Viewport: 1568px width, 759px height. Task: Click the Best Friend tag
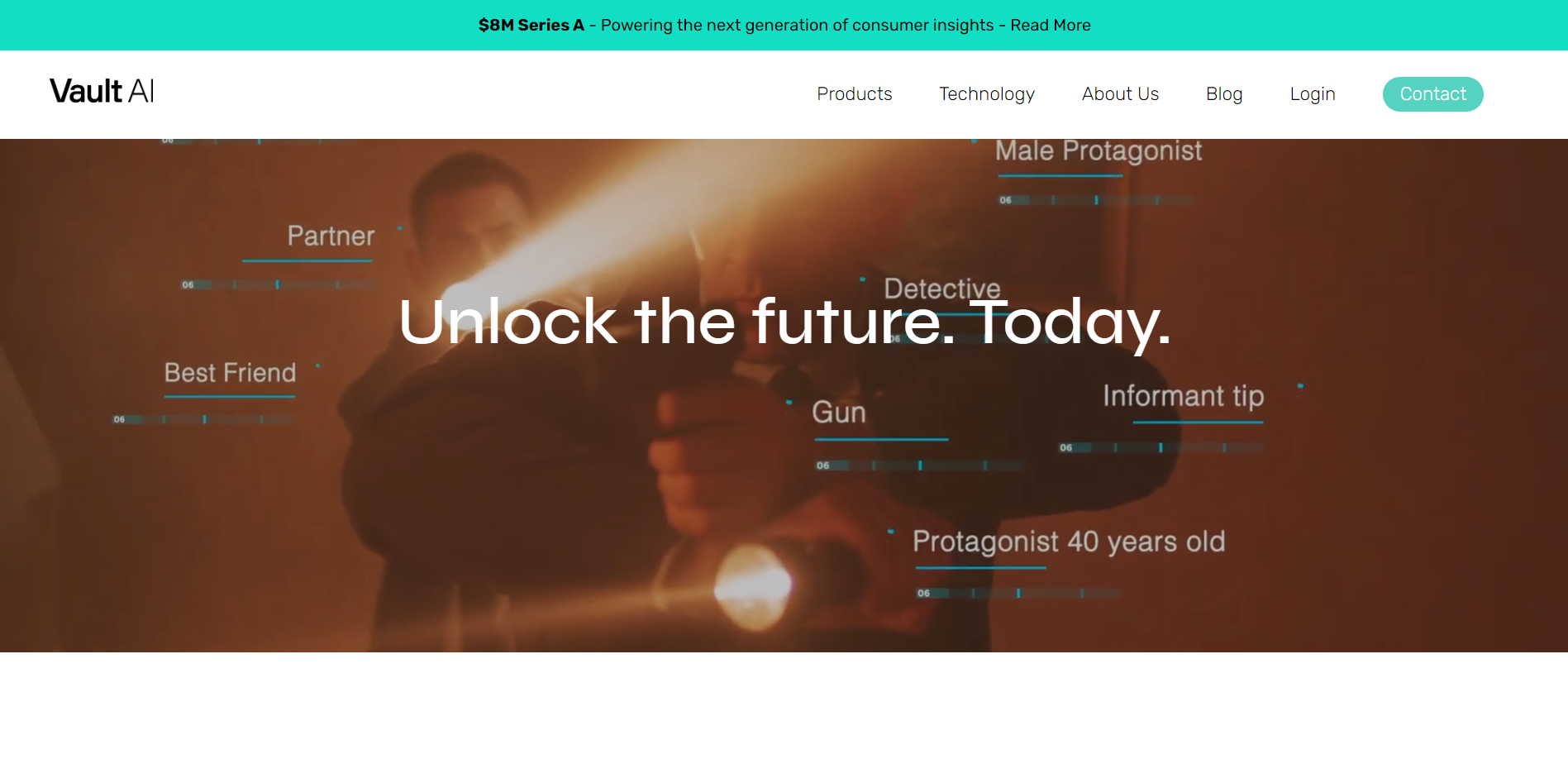point(230,373)
